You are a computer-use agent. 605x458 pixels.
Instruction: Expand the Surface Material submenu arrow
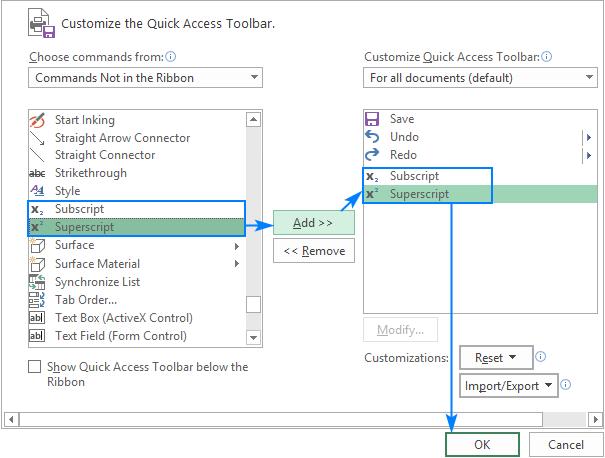[x=237, y=264]
